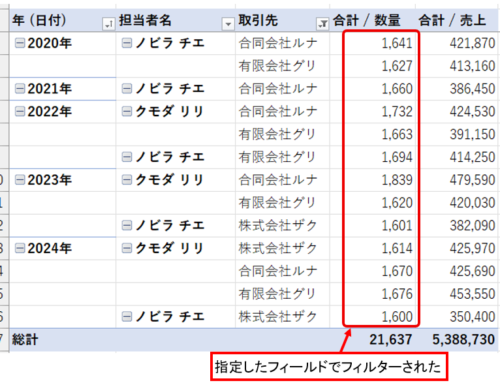Select the quantity cell showing 1,839
500x383 pixels.
(397, 180)
